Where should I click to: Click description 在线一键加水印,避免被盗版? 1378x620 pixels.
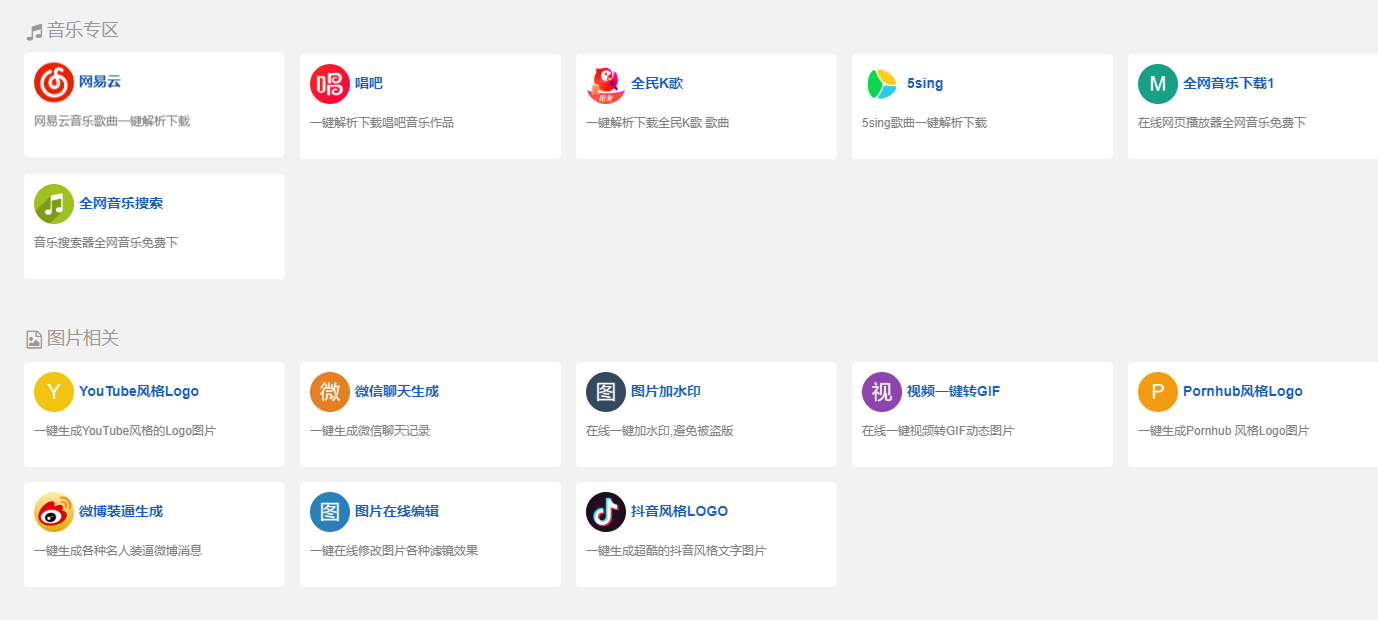(660, 432)
